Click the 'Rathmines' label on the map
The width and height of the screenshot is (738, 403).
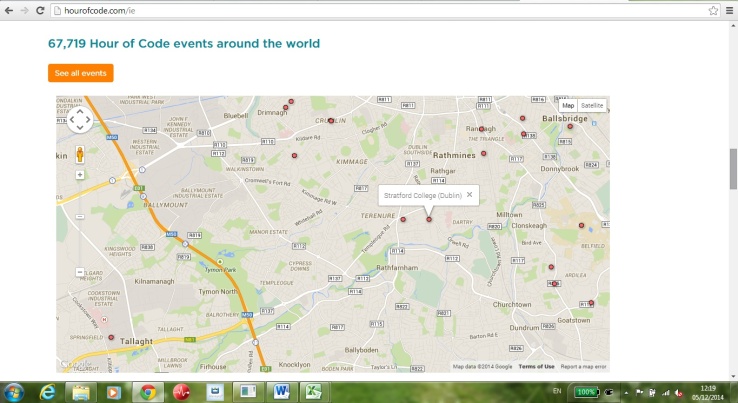[x=454, y=155]
